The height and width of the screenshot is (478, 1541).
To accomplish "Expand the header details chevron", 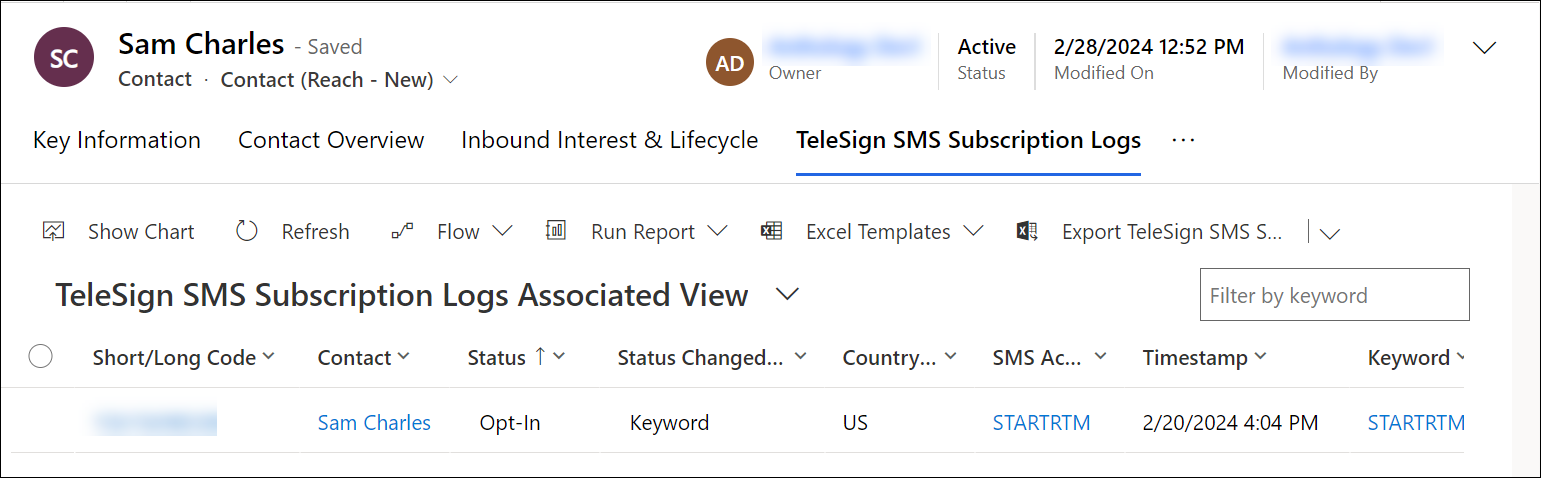I will click(x=1485, y=48).
